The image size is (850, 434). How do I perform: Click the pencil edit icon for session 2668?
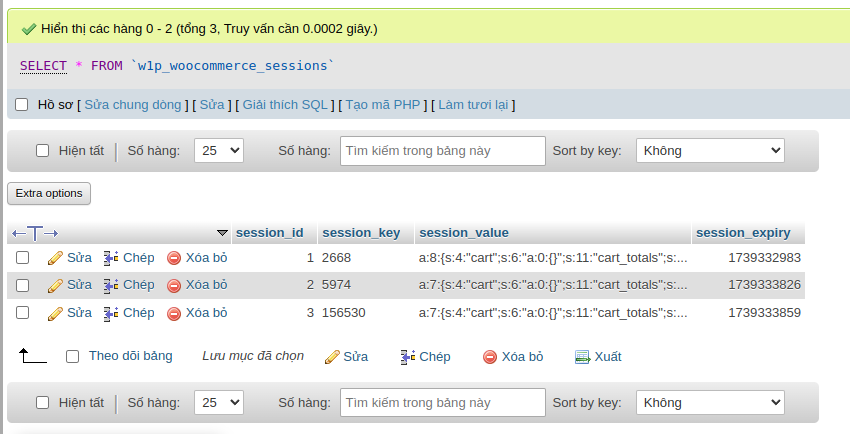pos(55,258)
